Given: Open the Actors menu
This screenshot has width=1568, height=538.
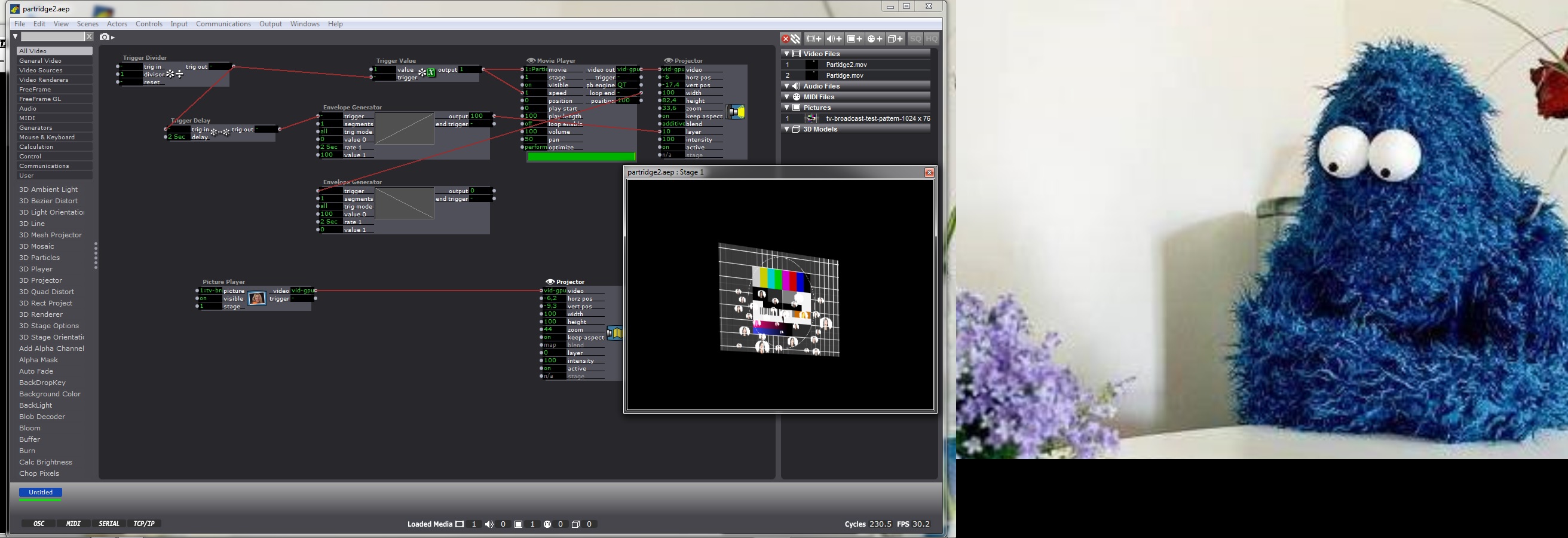Looking at the screenshot, I should (x=117, y=24).
